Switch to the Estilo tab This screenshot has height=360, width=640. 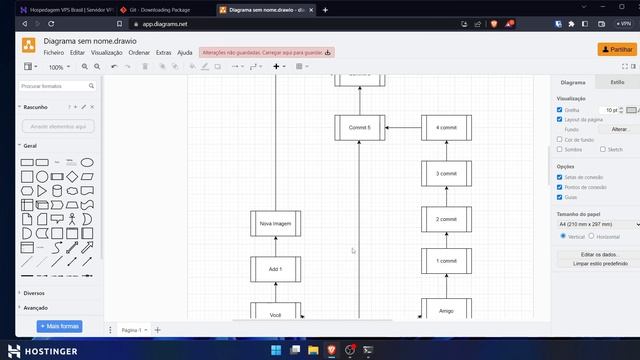pyautogui.click(x=617, y=82)
